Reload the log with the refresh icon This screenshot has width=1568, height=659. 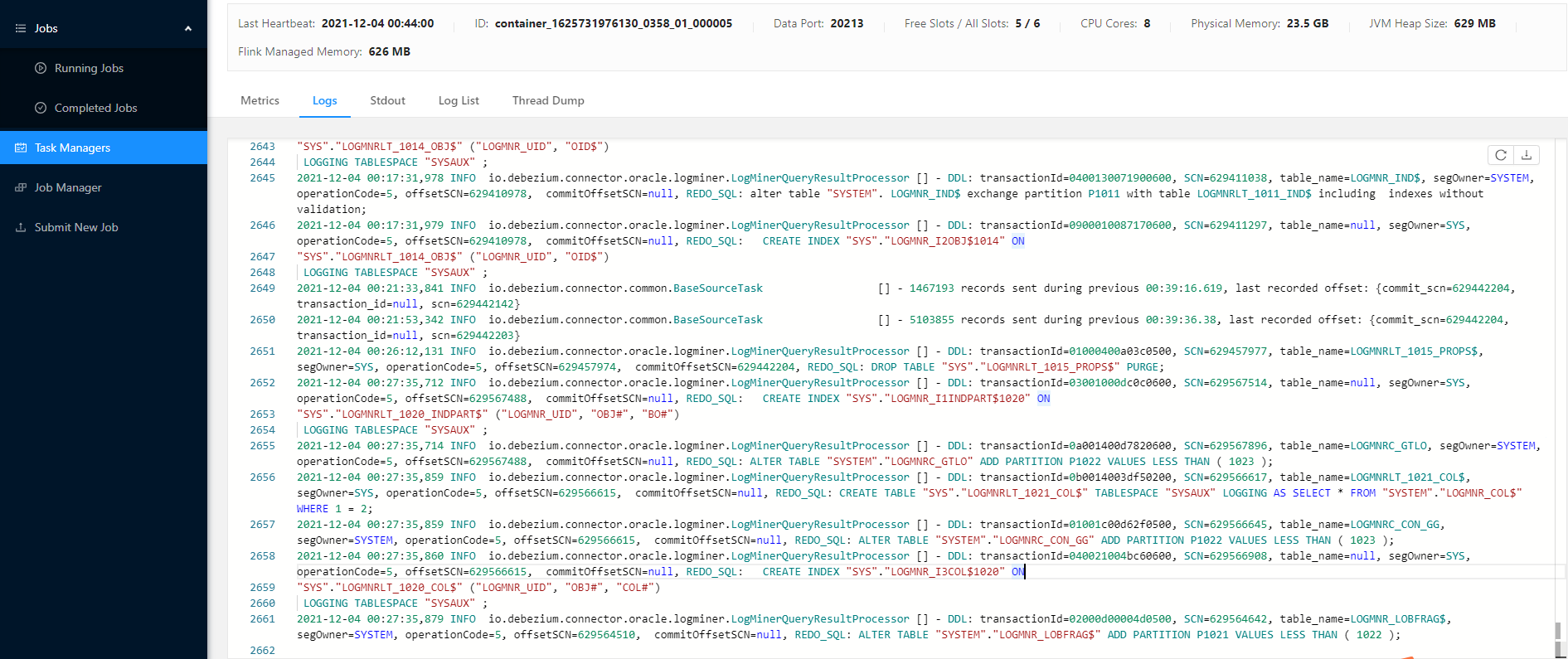point(1501,155)
